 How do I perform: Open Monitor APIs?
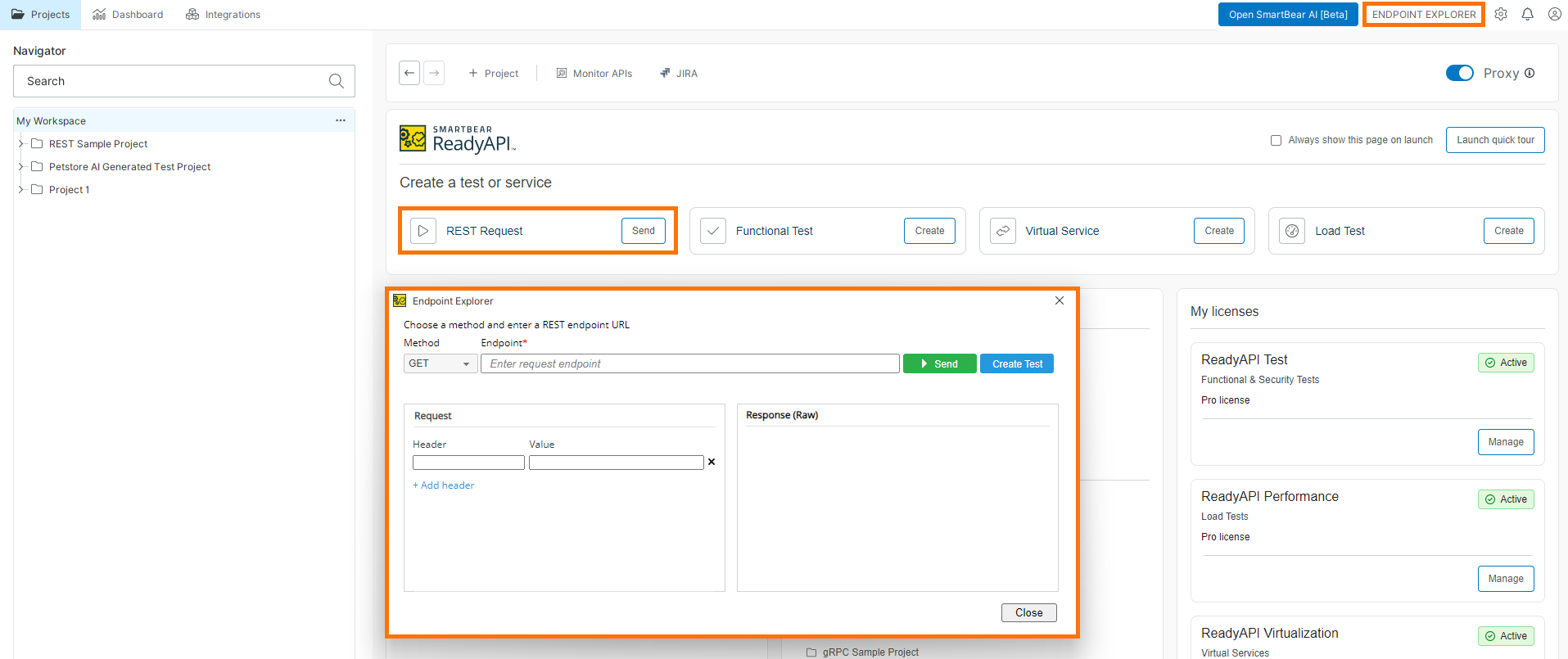594,73
